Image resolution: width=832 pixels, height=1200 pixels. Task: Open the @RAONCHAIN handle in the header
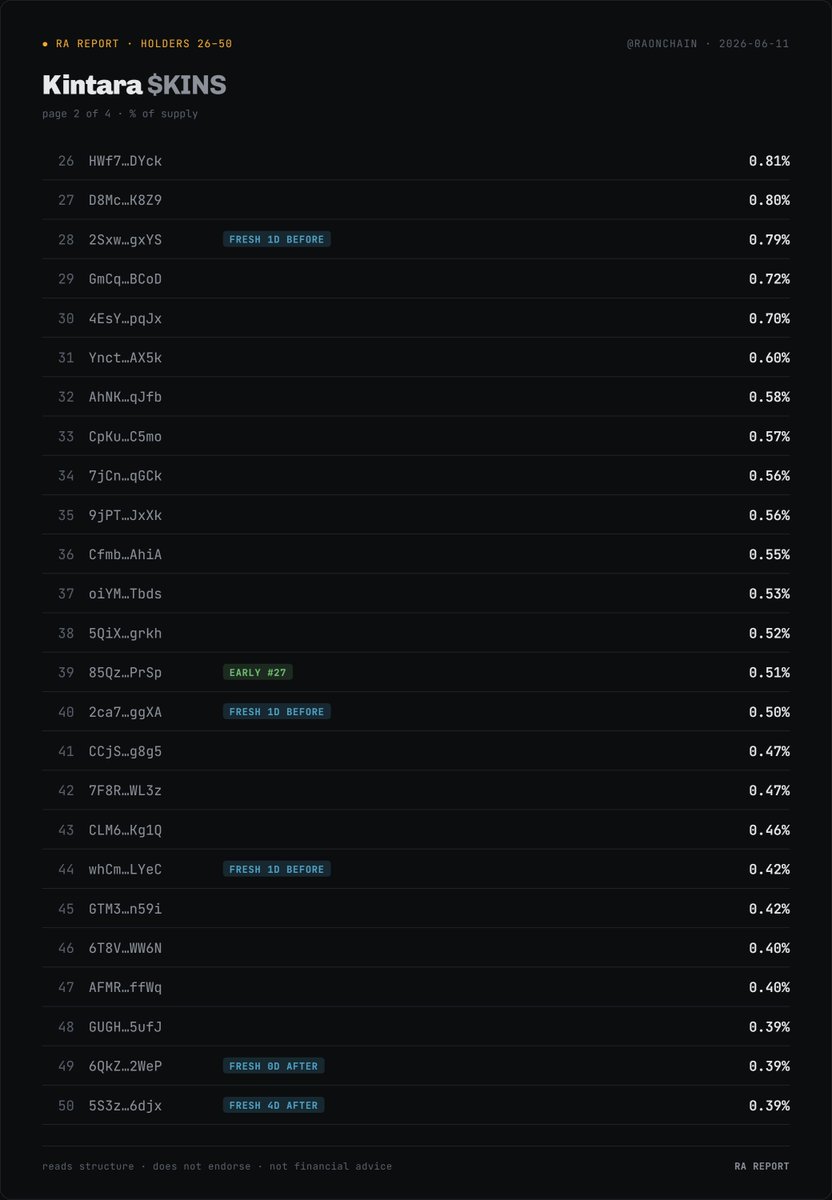click(x=667, y=44)
